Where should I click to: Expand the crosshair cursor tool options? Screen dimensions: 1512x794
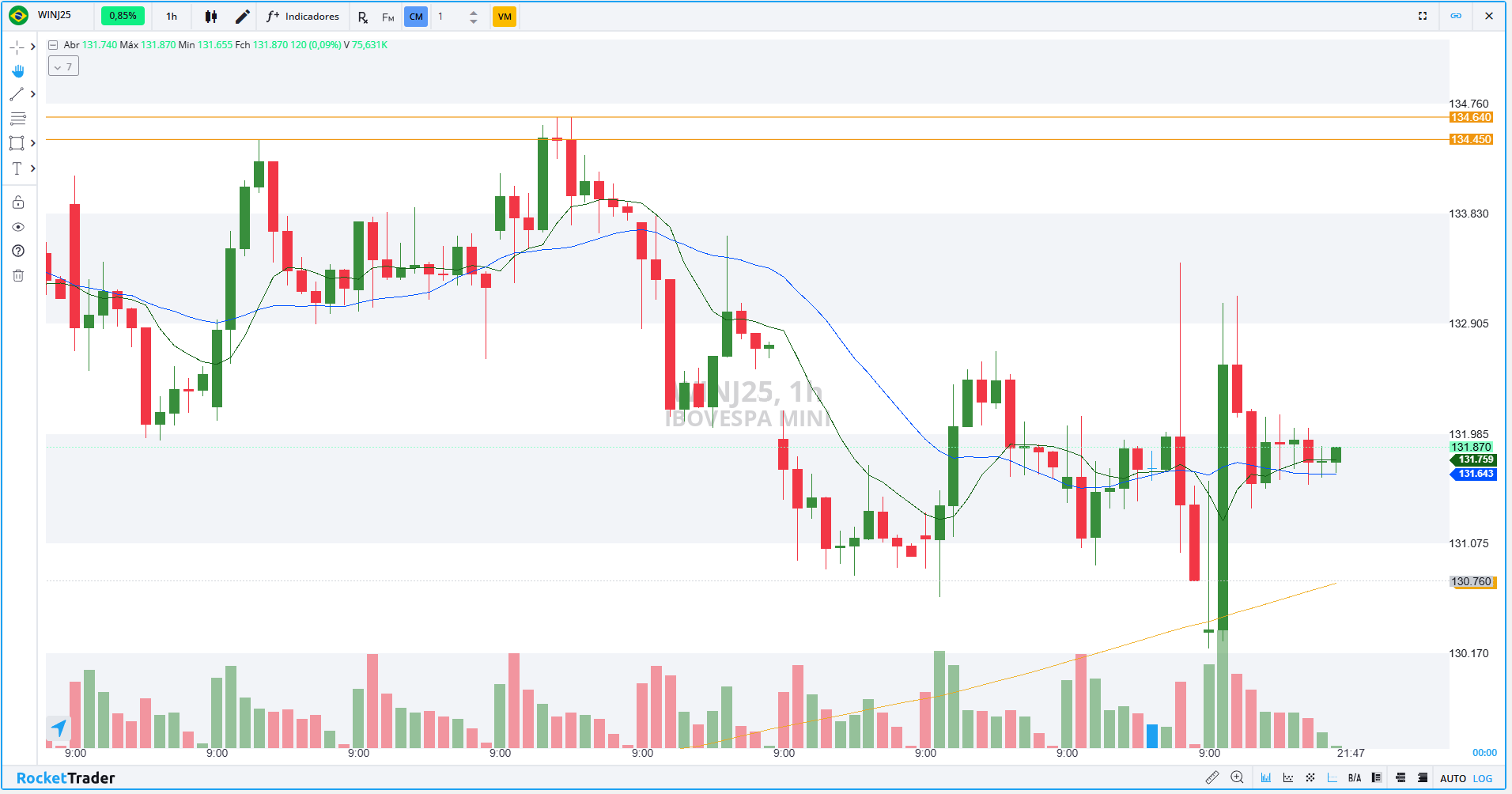tap(32, 47)
